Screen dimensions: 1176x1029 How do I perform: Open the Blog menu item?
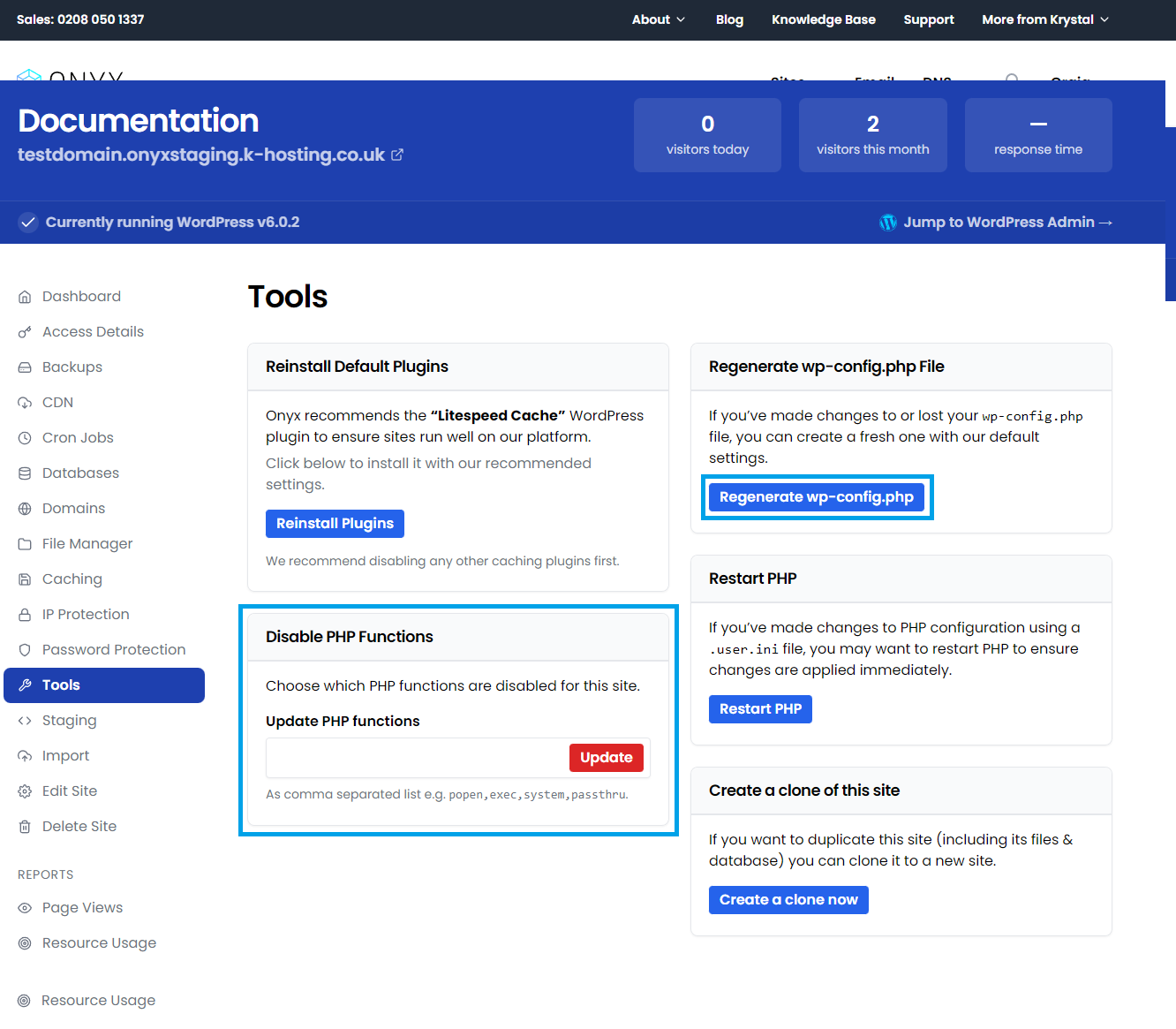click(x=729, y=19)
